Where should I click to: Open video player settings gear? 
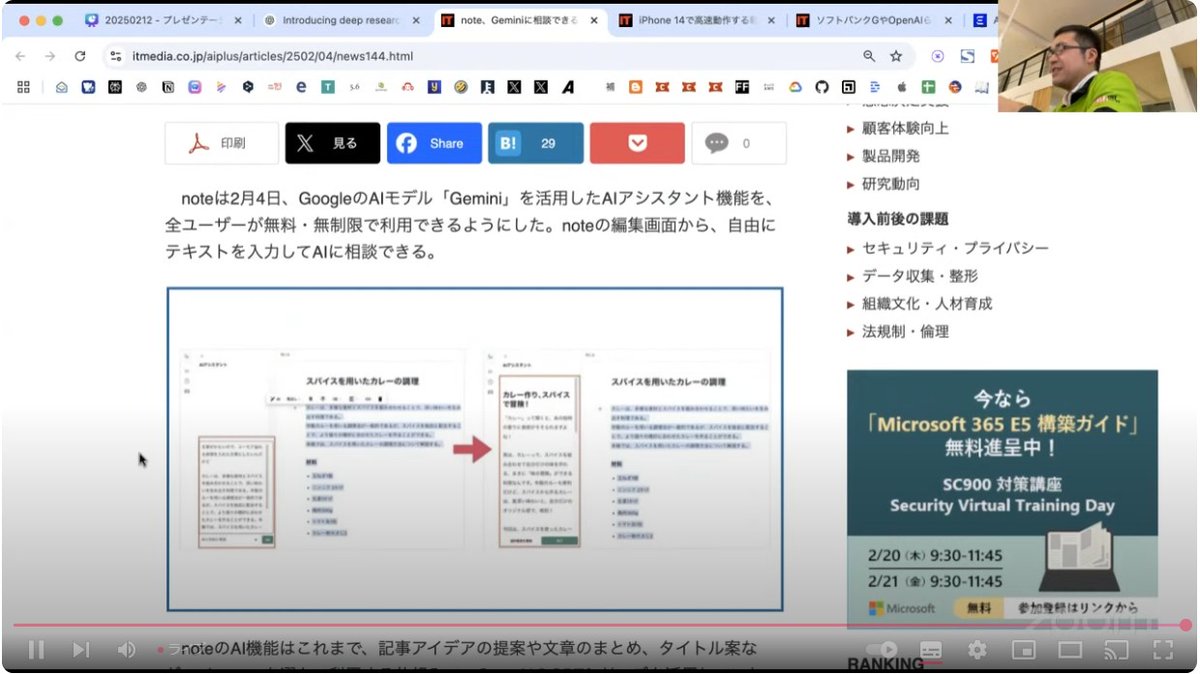[x=977, y=650]
